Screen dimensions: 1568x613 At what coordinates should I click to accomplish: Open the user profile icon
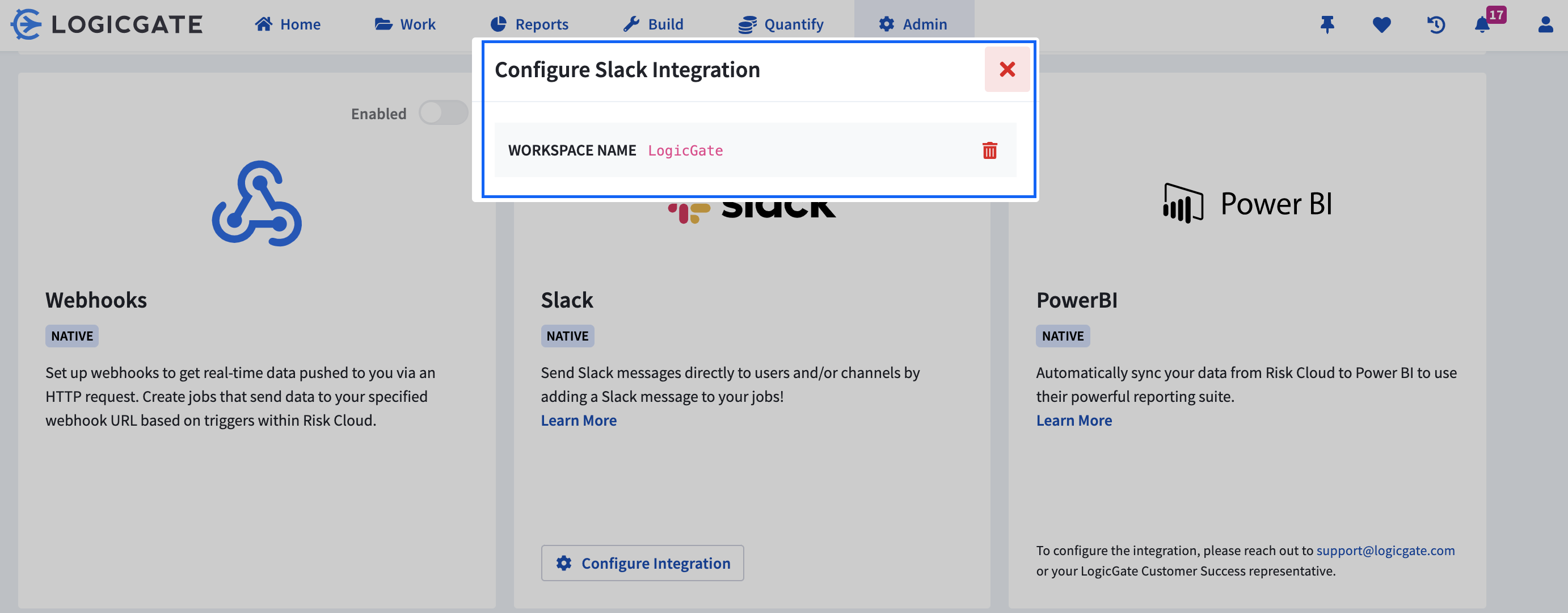coord(1545,24)
